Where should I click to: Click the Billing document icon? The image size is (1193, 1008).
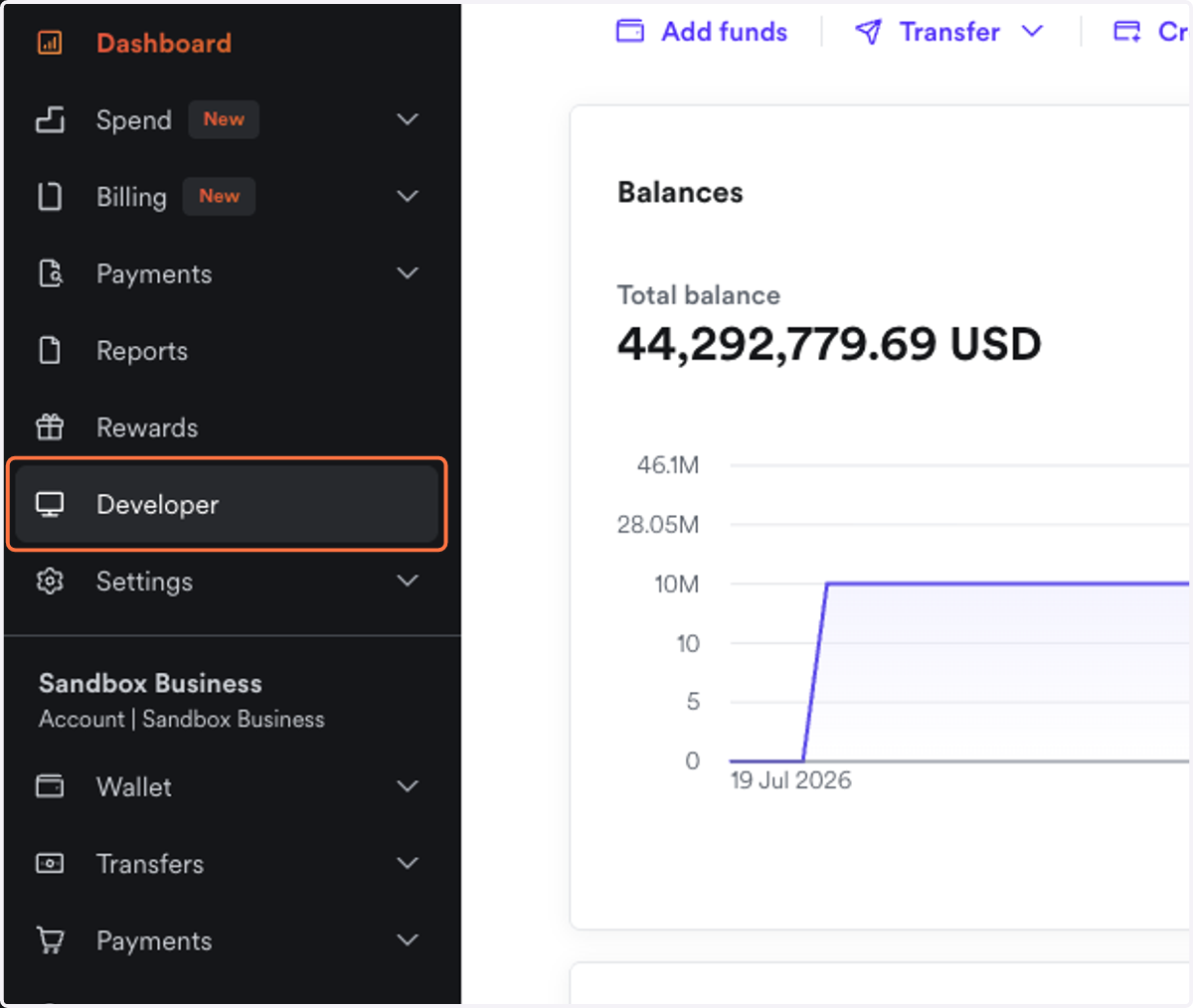[50, 197]
